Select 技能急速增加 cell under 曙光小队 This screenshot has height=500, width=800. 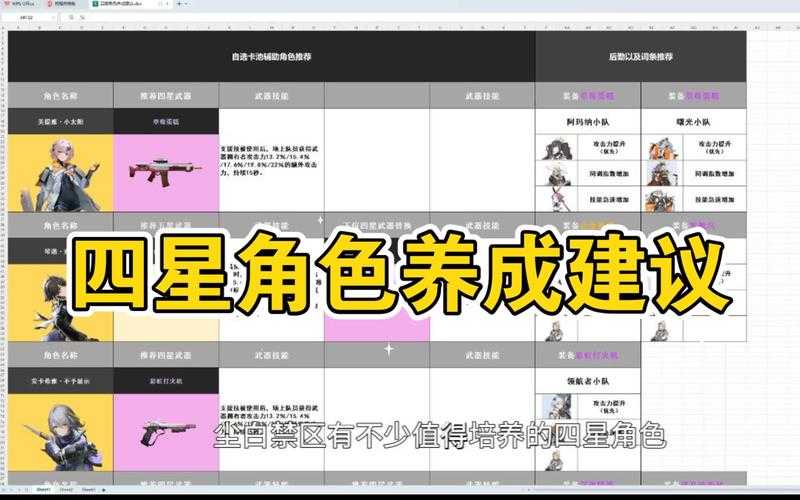[714, 199]
